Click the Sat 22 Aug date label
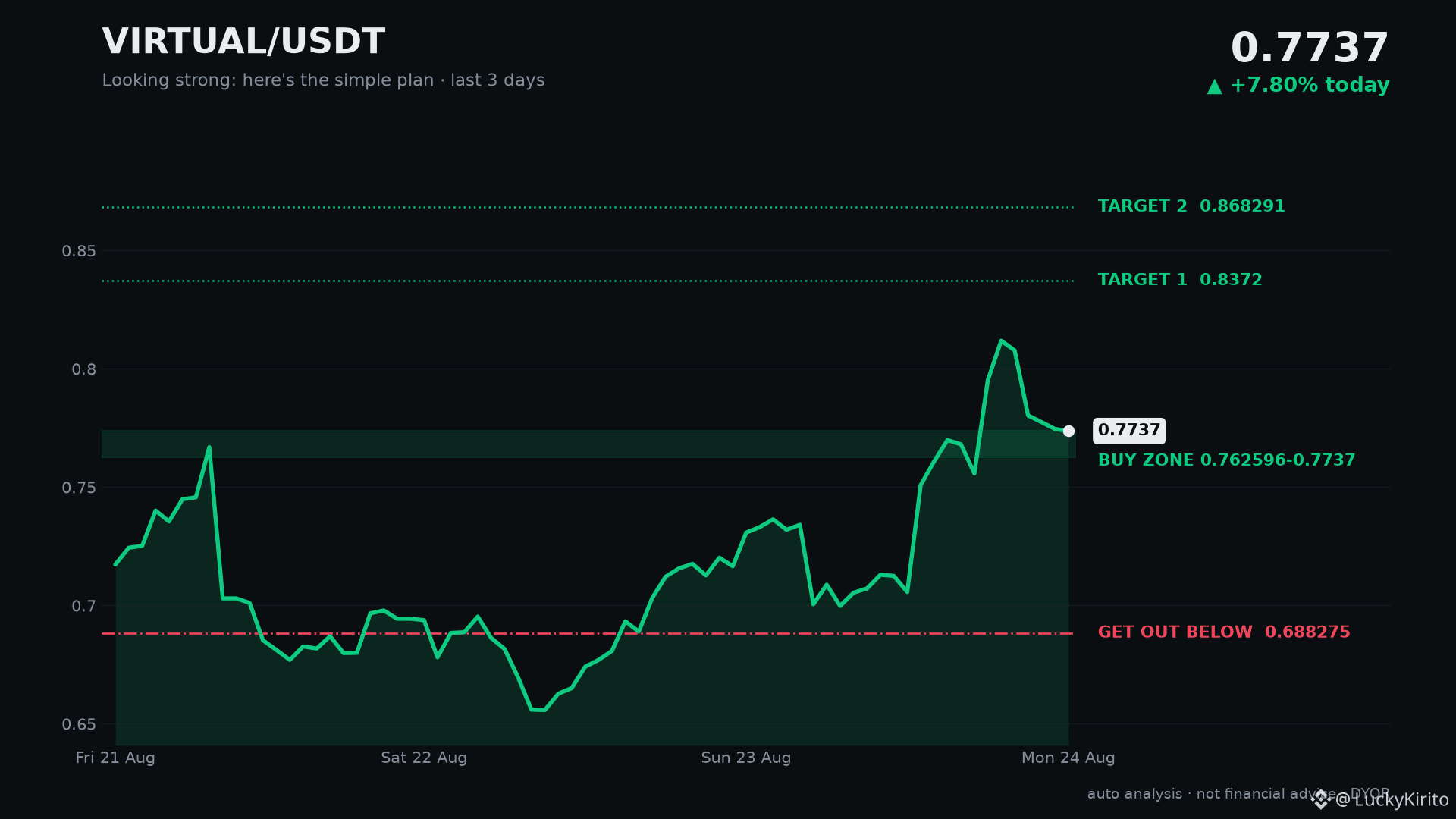 (424, 758)
